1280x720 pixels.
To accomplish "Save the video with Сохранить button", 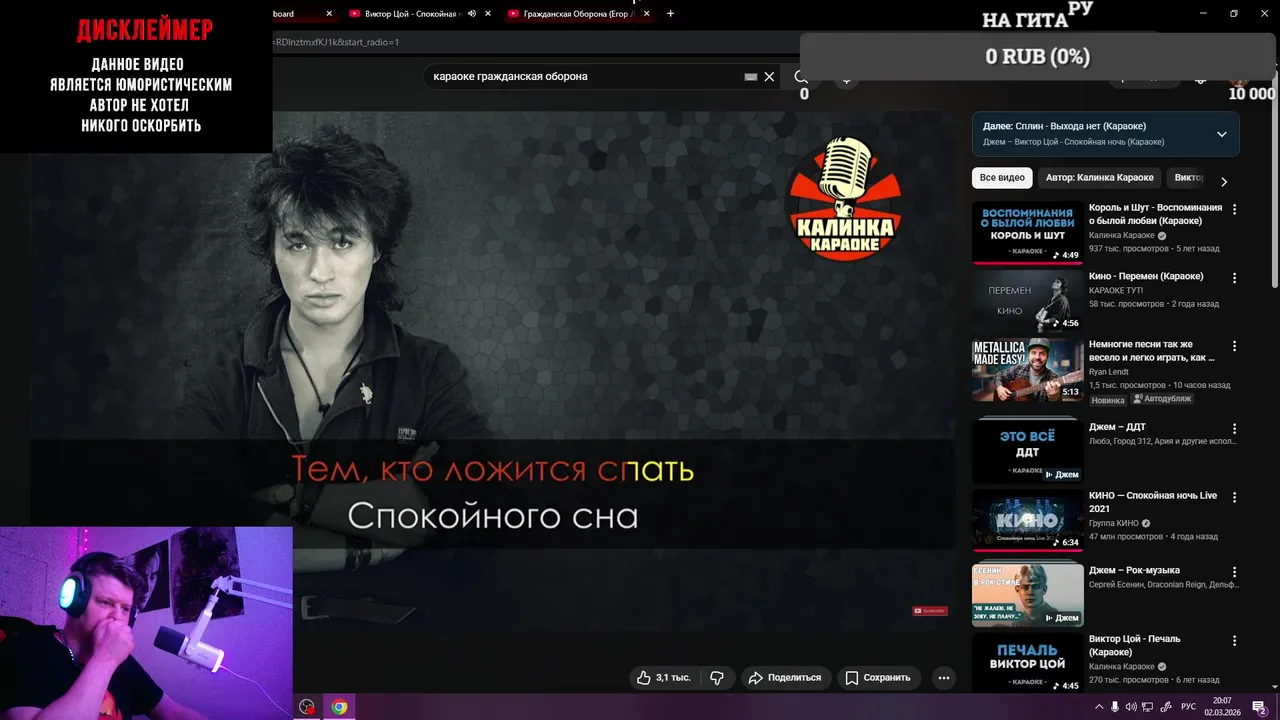I will pos(878,677).
